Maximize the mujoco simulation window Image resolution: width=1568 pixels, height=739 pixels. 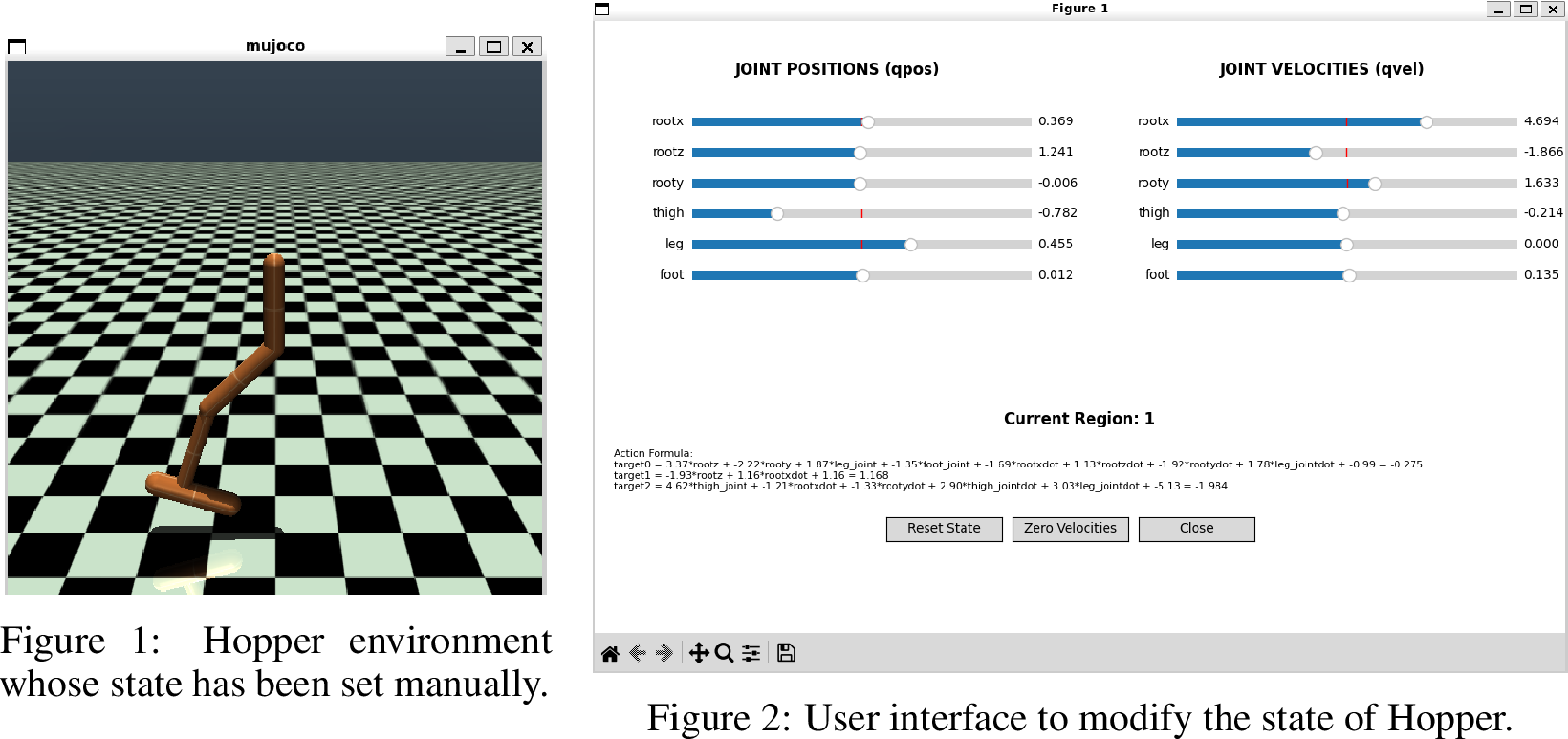(x=493, y=47)
